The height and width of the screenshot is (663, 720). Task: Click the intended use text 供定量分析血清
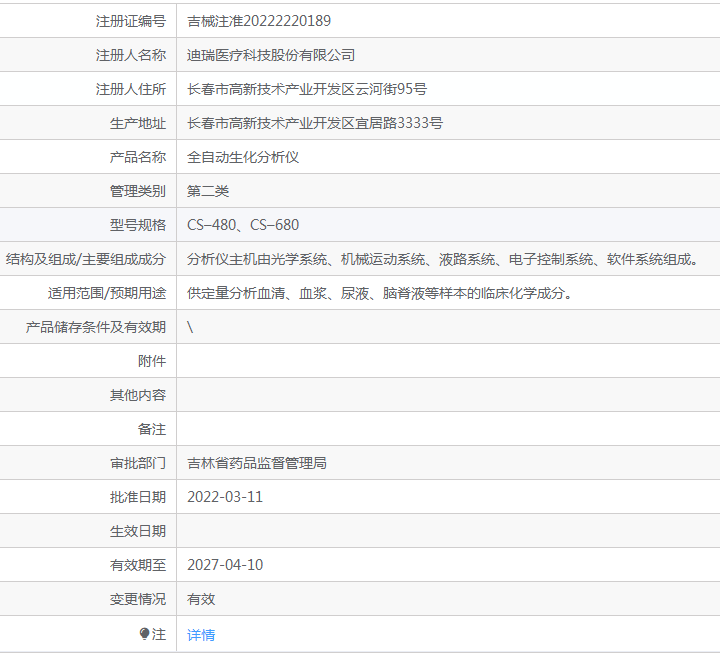[380, 293]
